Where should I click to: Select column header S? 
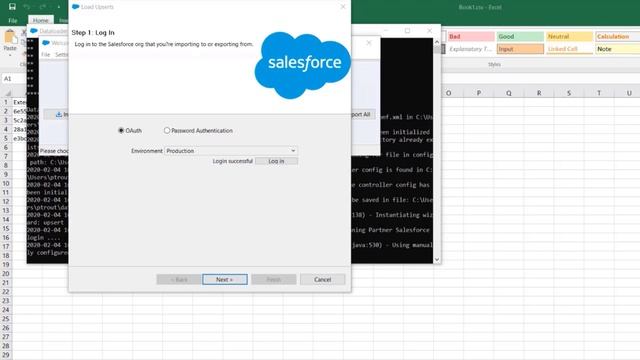(569, 93)
